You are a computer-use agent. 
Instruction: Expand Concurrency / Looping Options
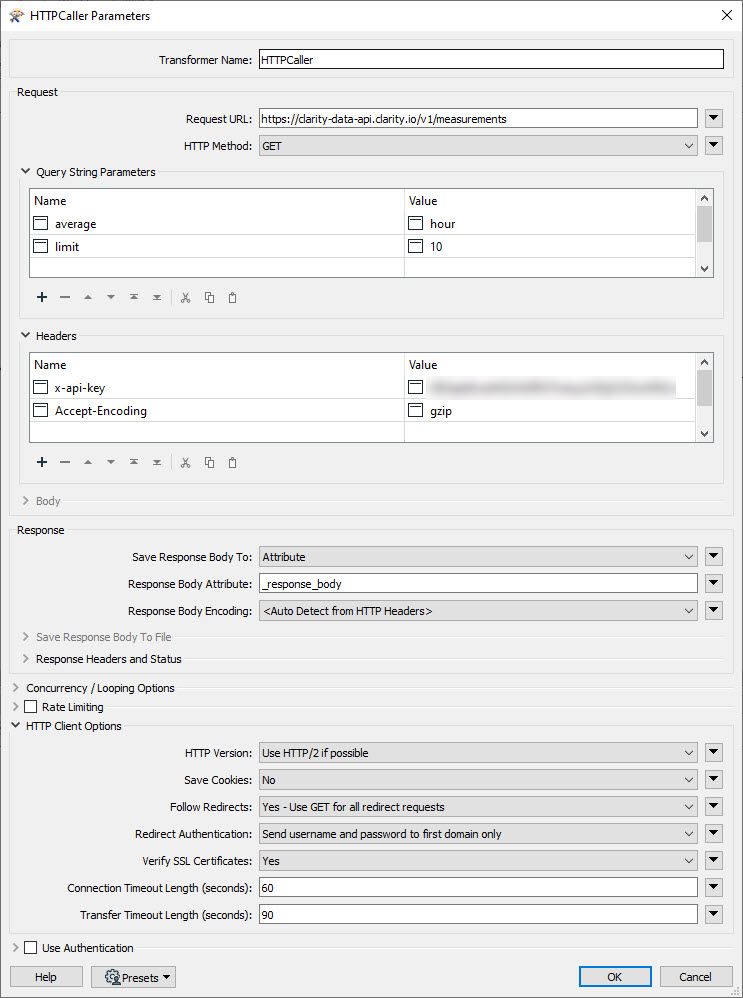tap(16, 688)
